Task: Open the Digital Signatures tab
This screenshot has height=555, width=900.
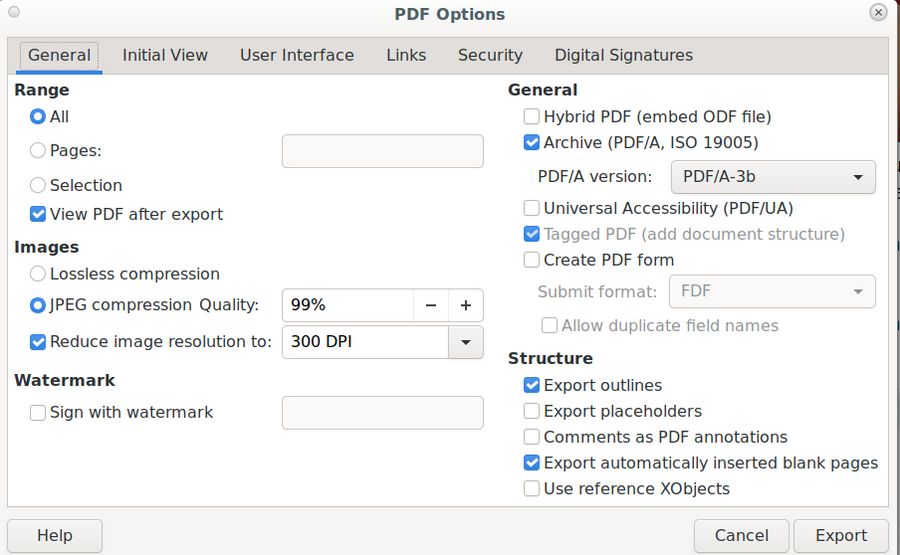Action: tap(623, 56)
